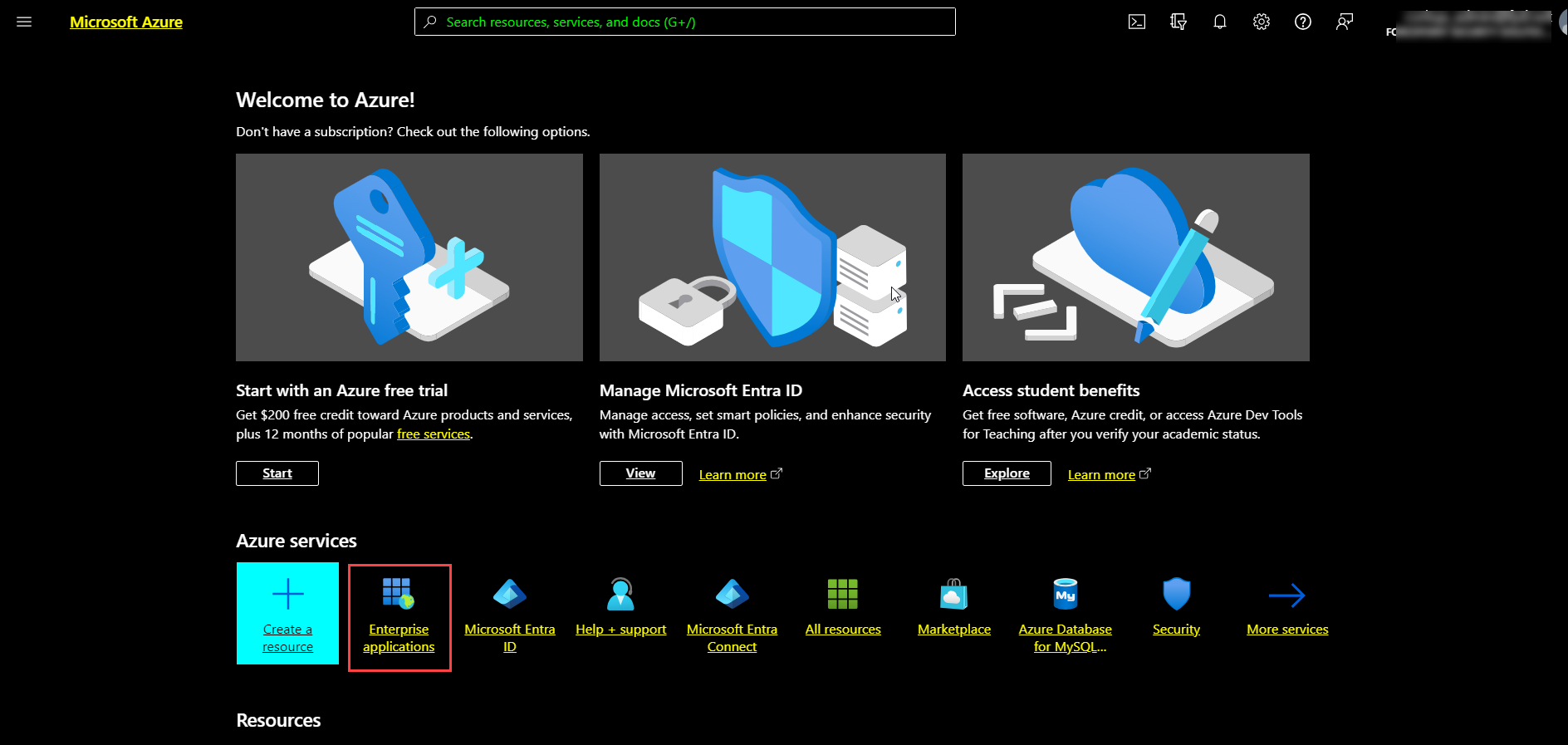The height and width of the screenshot is (745, 1568).
Task: Click the search resources input field
Action: tap(684, 22)
